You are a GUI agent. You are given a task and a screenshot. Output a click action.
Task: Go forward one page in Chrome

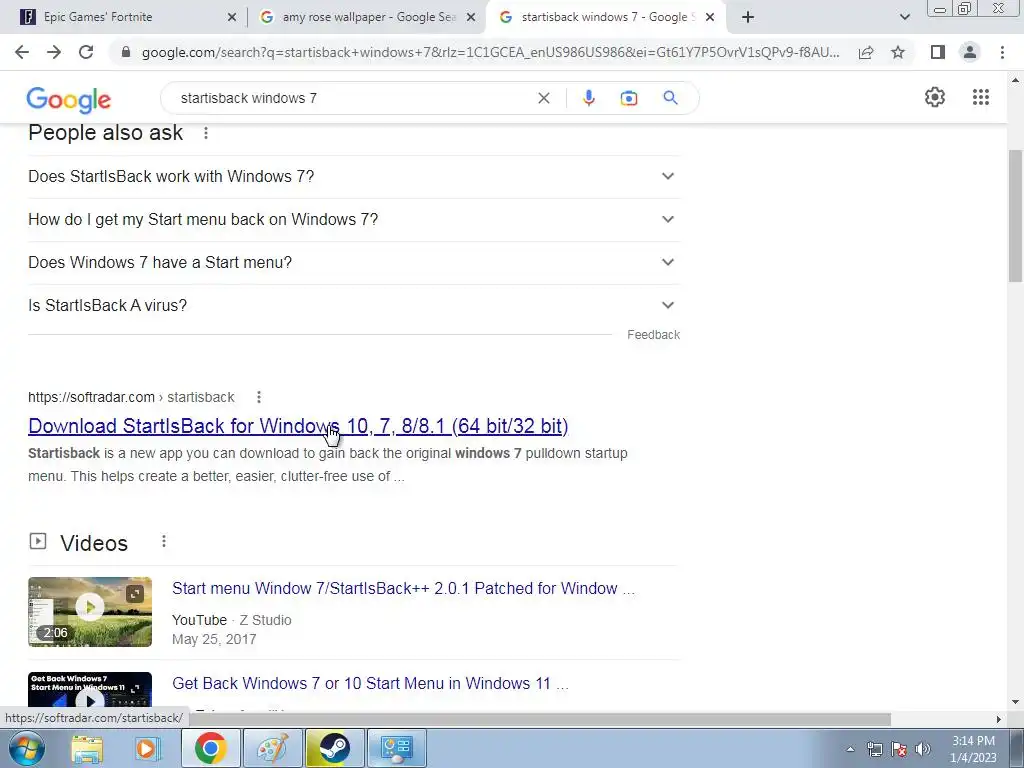point(54,52)
